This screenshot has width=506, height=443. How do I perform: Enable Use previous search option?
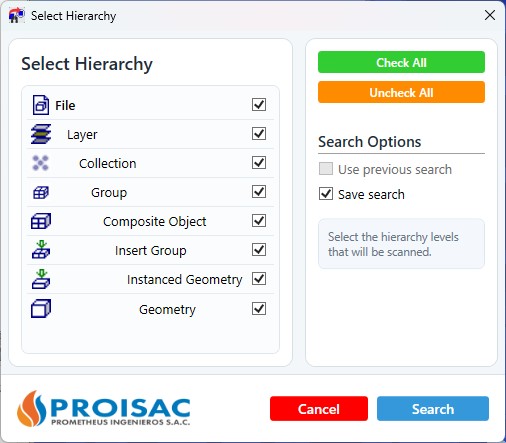(326, 169)
